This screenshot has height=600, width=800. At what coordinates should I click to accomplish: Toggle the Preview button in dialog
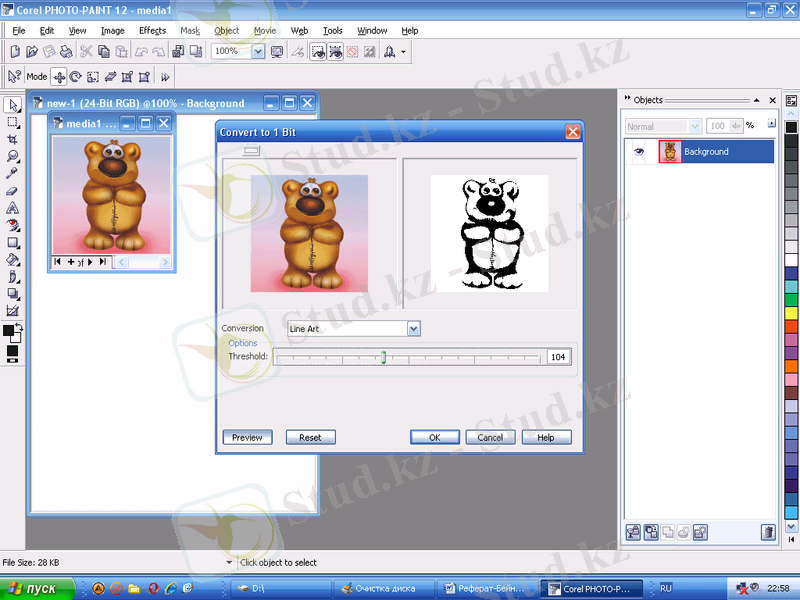[247, 437]
